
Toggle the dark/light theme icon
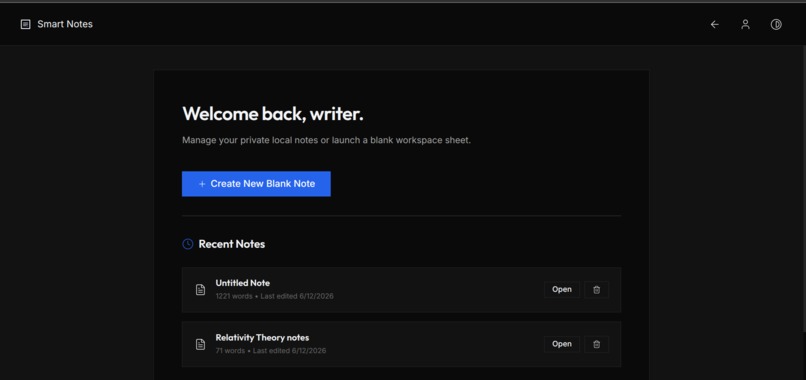click(776, 24)
